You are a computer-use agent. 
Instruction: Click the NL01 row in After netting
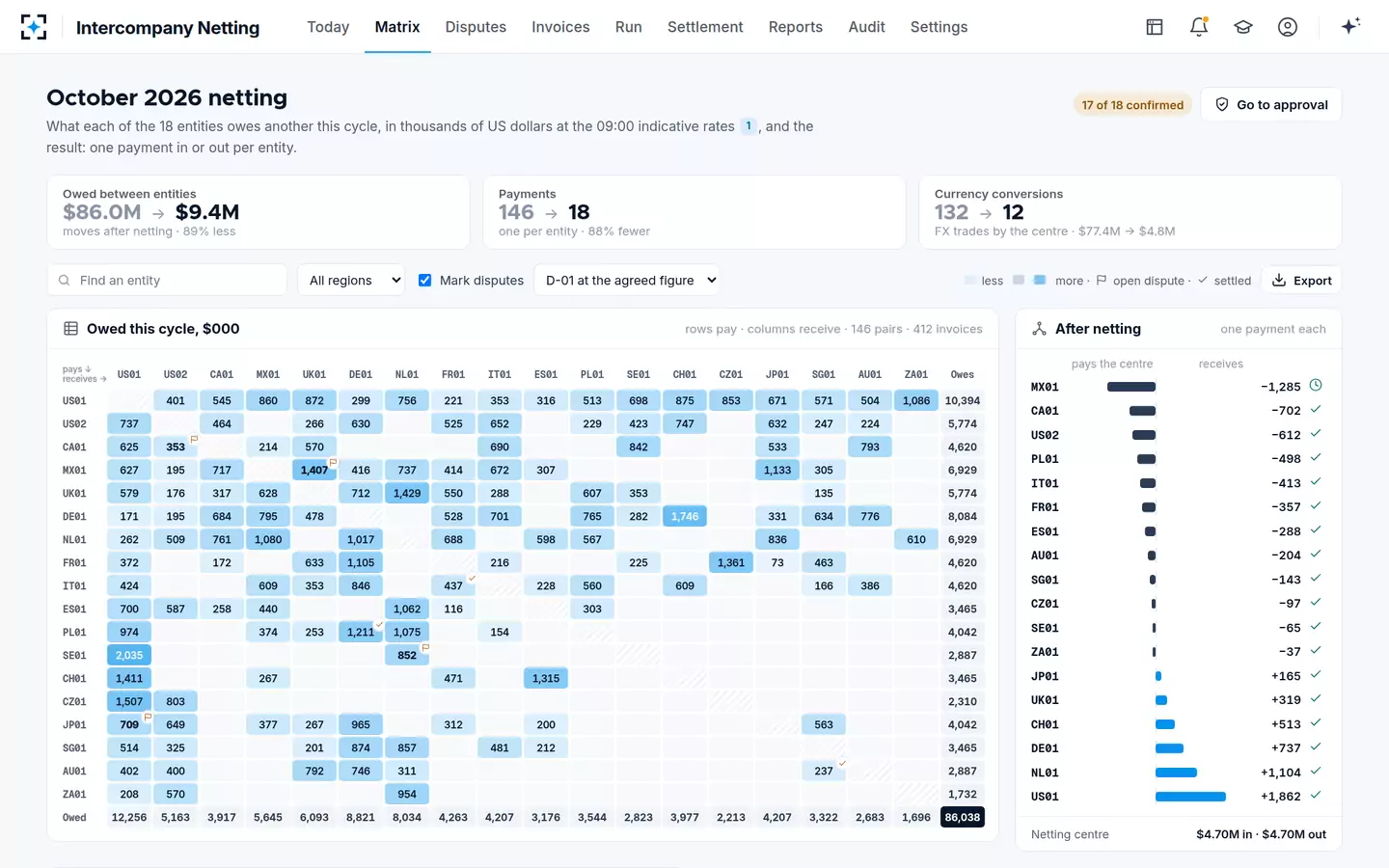click(1177, 772)
